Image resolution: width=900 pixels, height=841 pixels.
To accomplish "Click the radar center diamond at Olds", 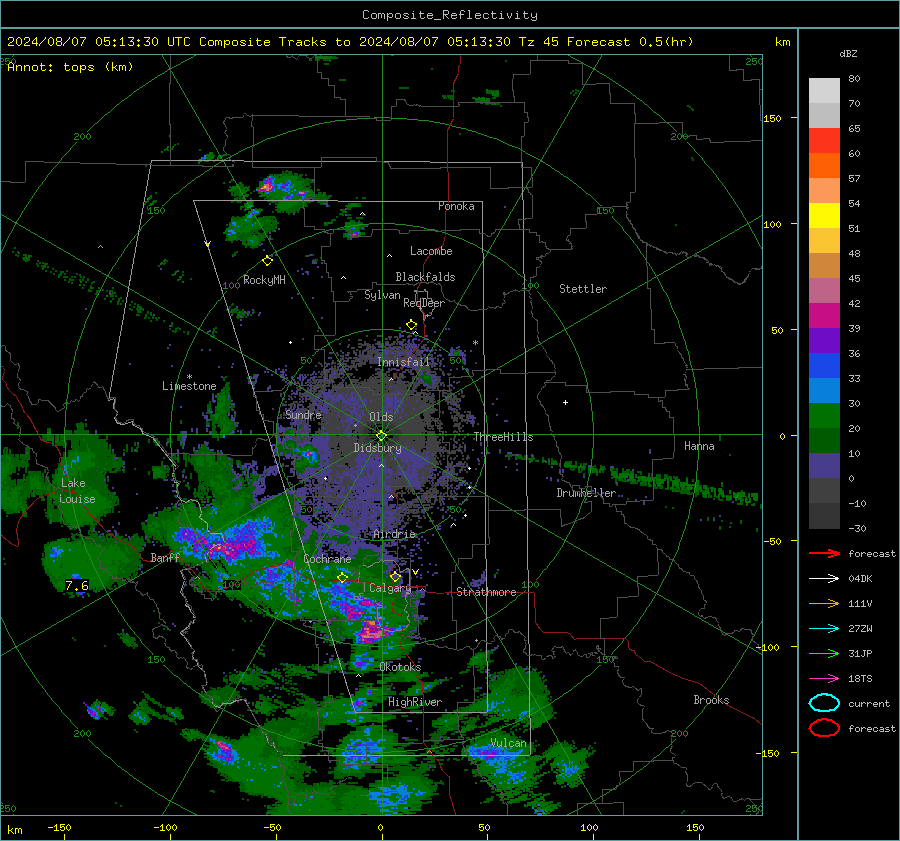I will click(381, 436).
